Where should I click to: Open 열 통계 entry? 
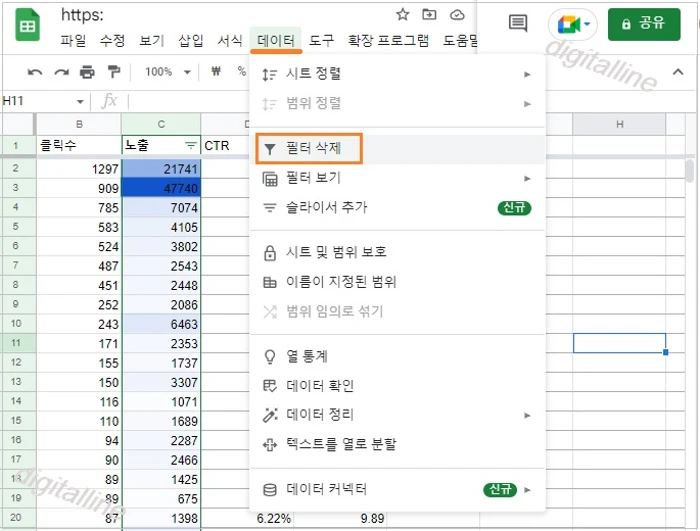(x=397, y=356)
